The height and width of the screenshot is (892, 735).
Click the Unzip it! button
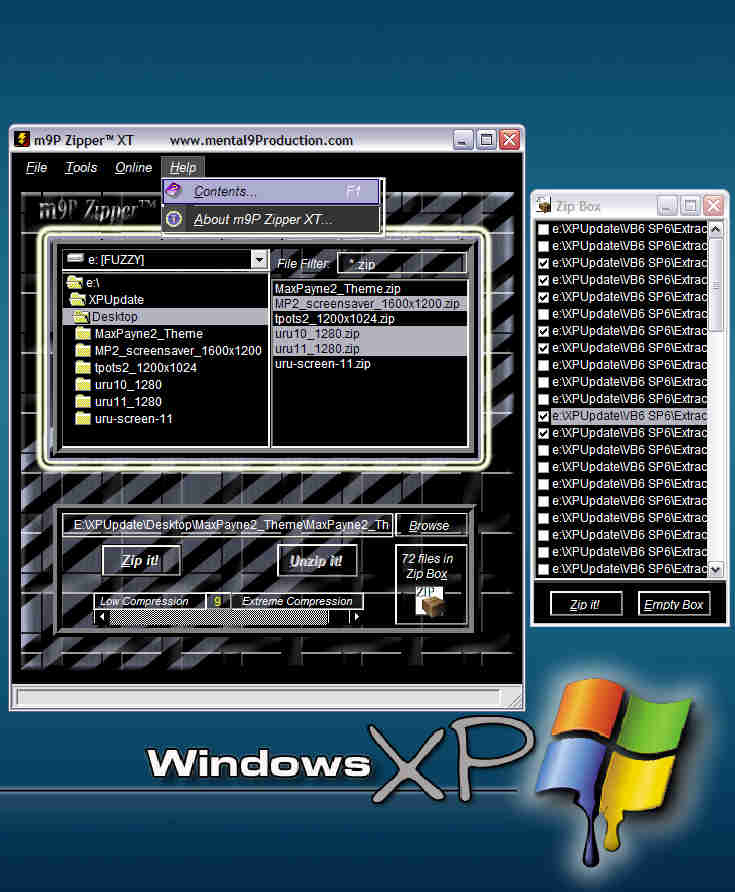316,561
